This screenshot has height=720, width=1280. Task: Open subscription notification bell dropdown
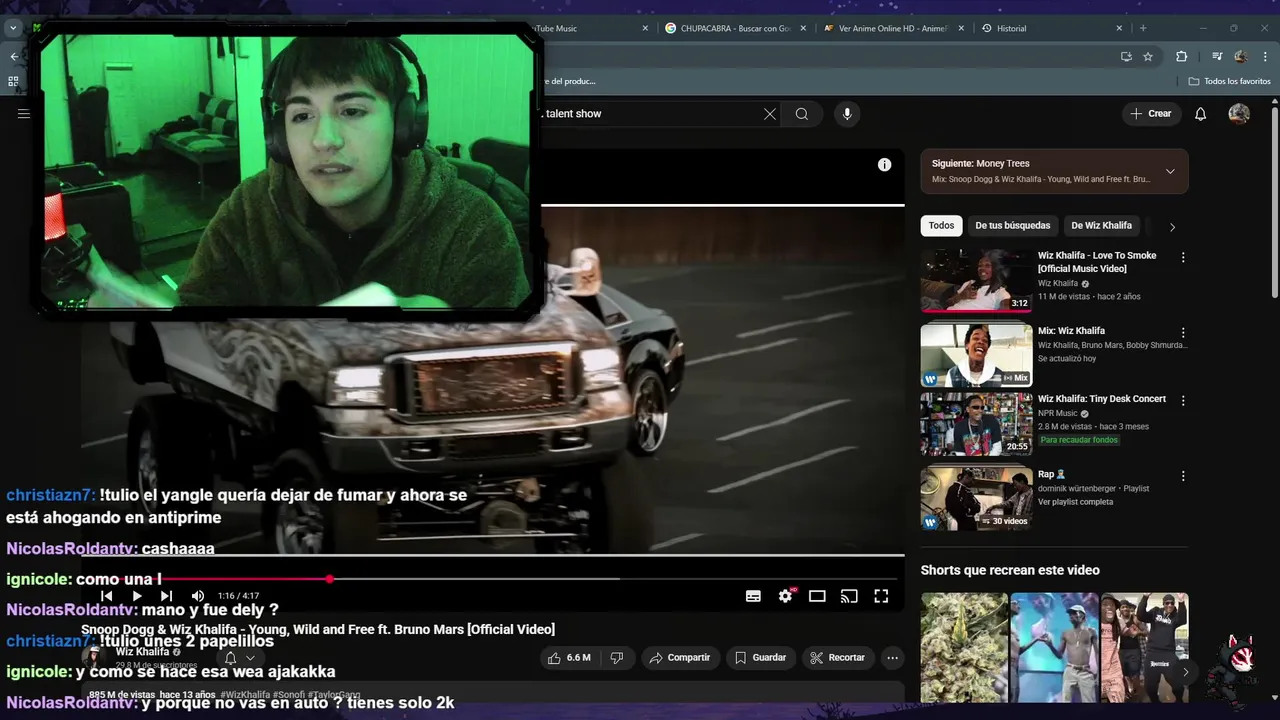coord(240,658)
